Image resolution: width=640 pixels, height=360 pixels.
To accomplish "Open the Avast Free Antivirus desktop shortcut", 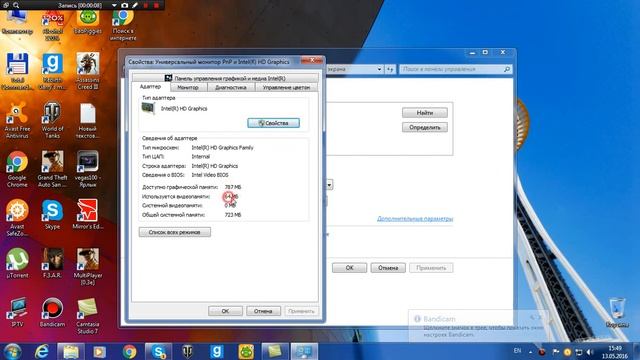I will coord(17,120).
